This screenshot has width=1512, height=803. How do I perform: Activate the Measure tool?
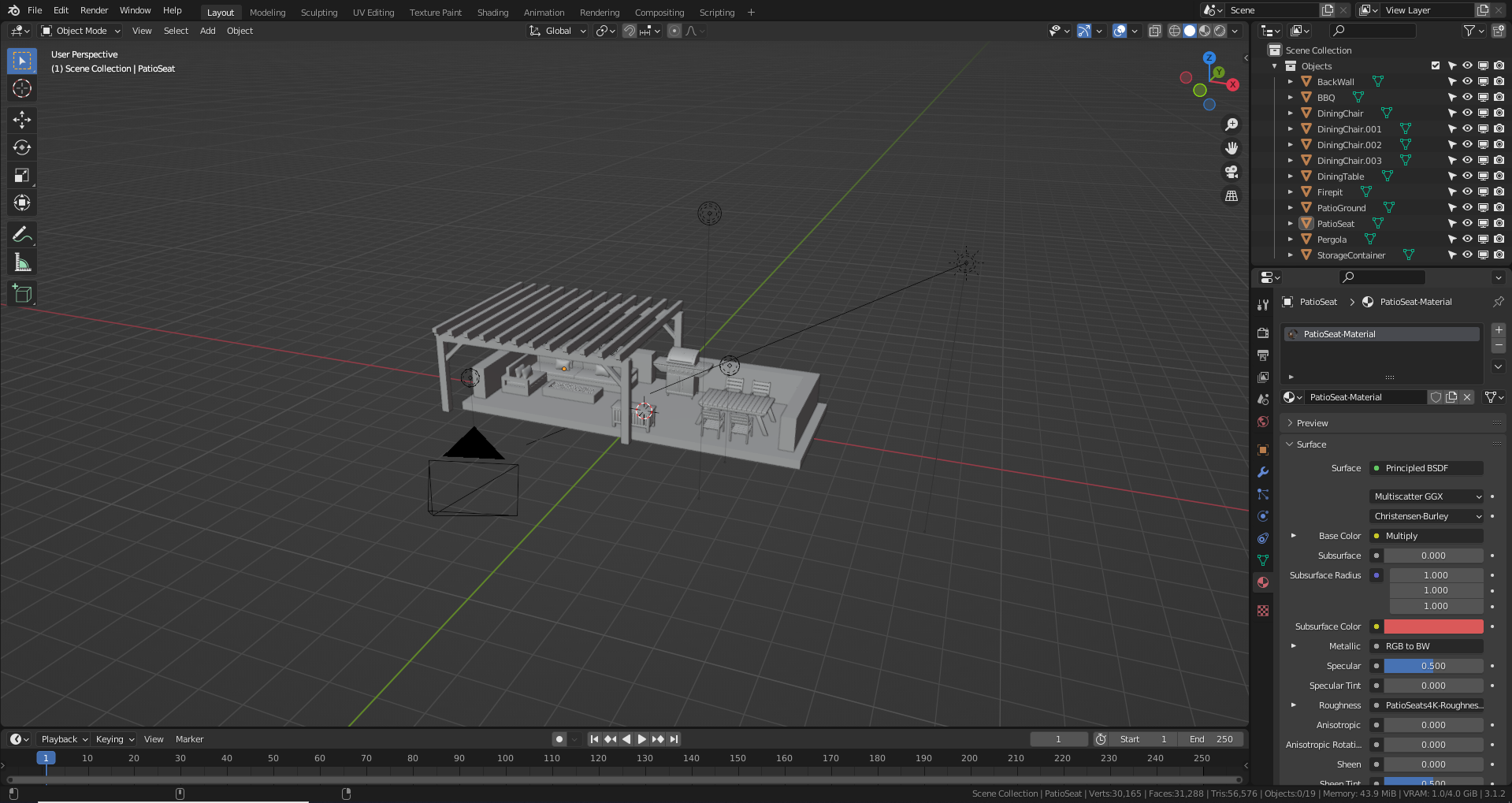(x=21, y=261)
